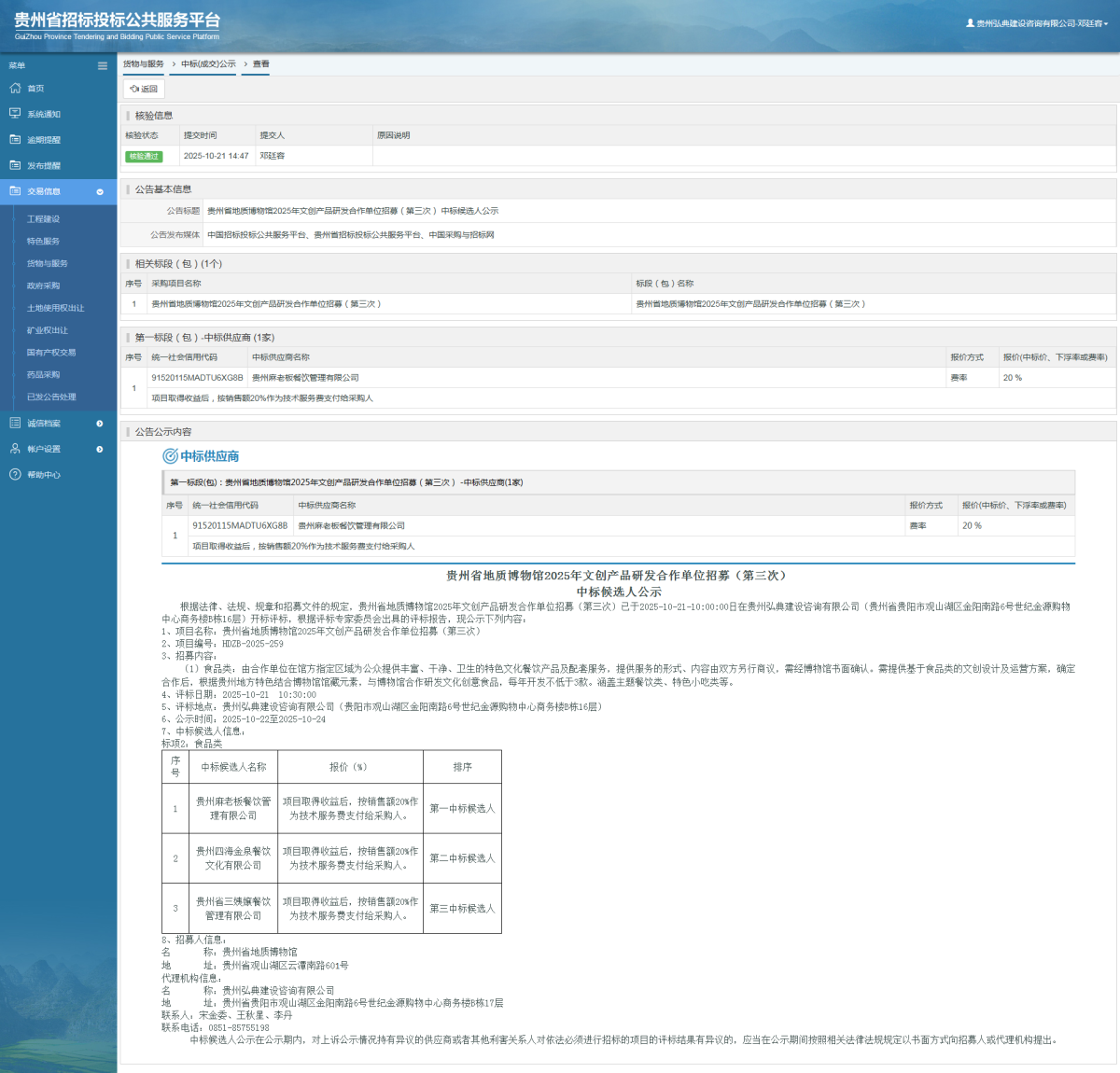Click the user profile icon in header
Viewport: 1120px width, 1073px height.
(x=970, y=23)
